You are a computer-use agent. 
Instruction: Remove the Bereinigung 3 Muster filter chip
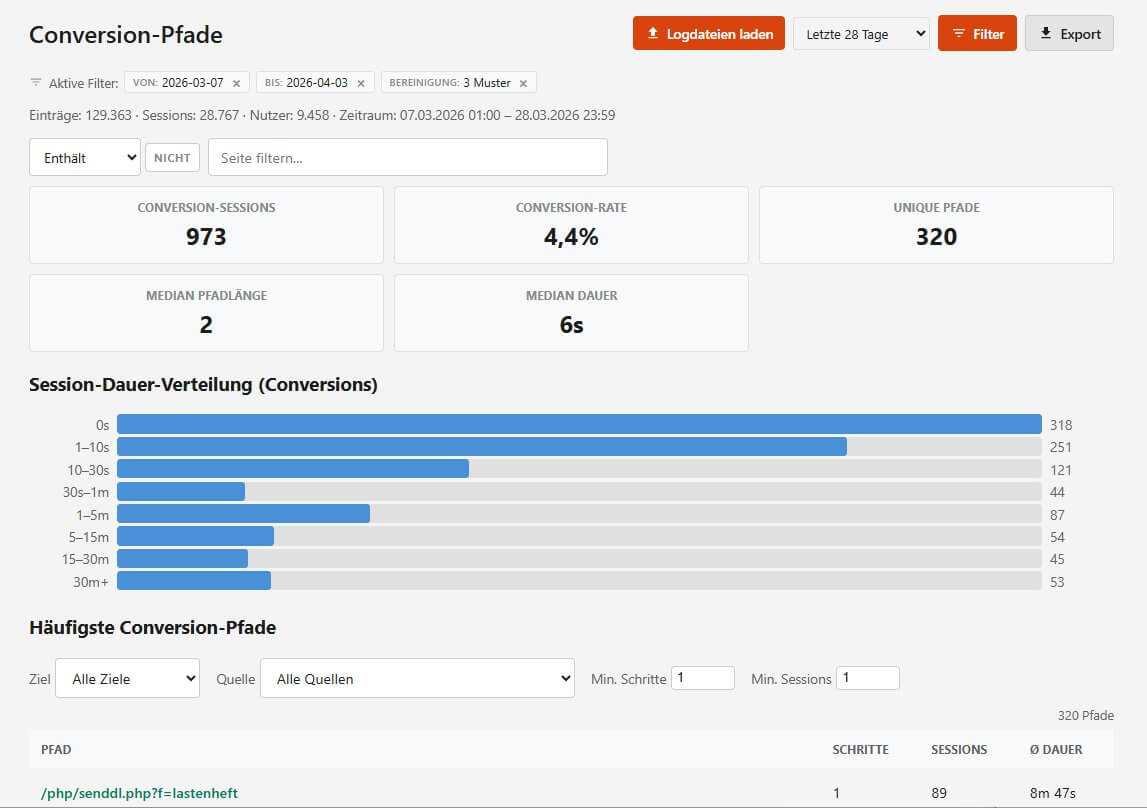[523, 83]
